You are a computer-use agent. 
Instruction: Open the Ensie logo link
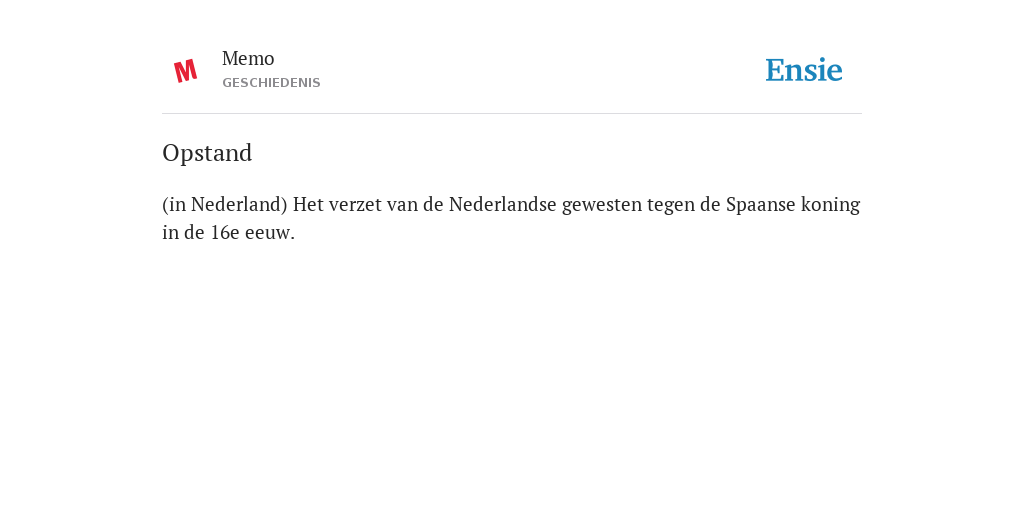click(x=804, y=70)
